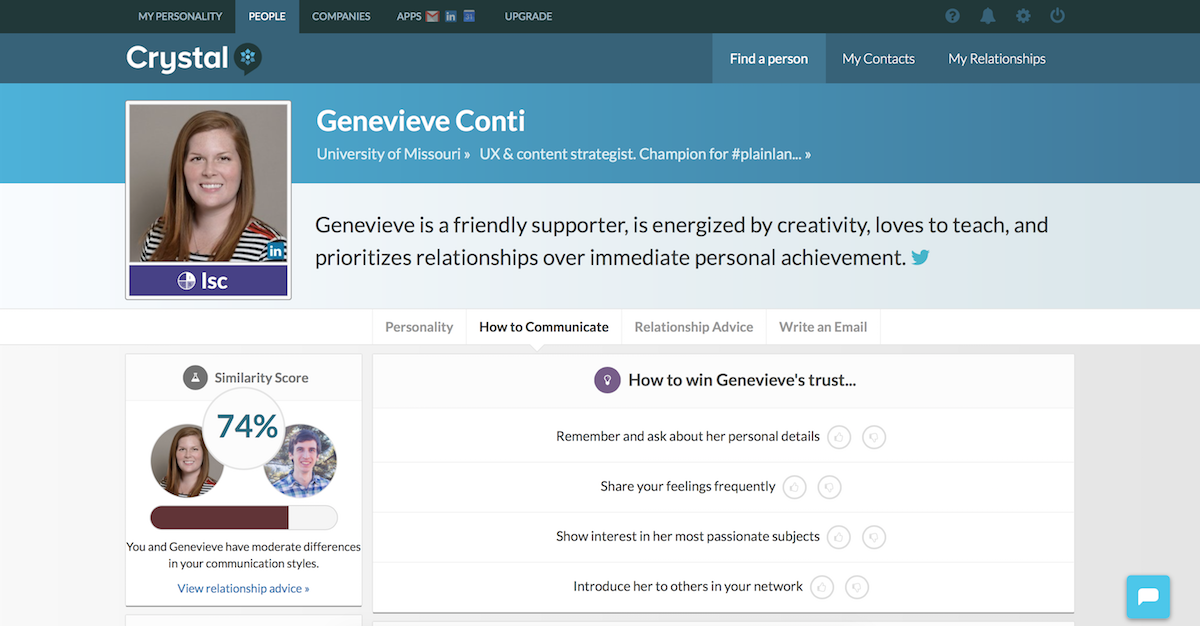1200x626 pixels.
Task: Click 'Remember and ask about her personal details' text
Action: pos(688,437)
